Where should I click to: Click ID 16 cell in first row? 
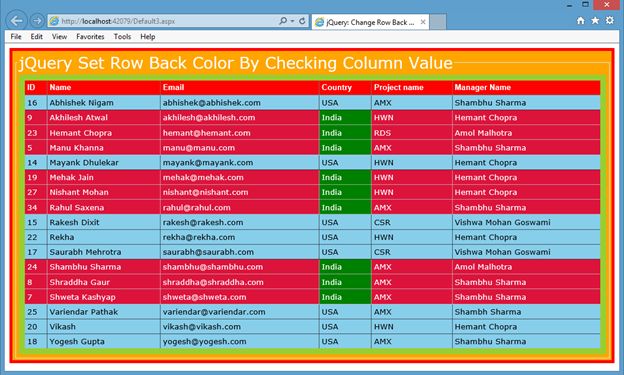(36, 103)
